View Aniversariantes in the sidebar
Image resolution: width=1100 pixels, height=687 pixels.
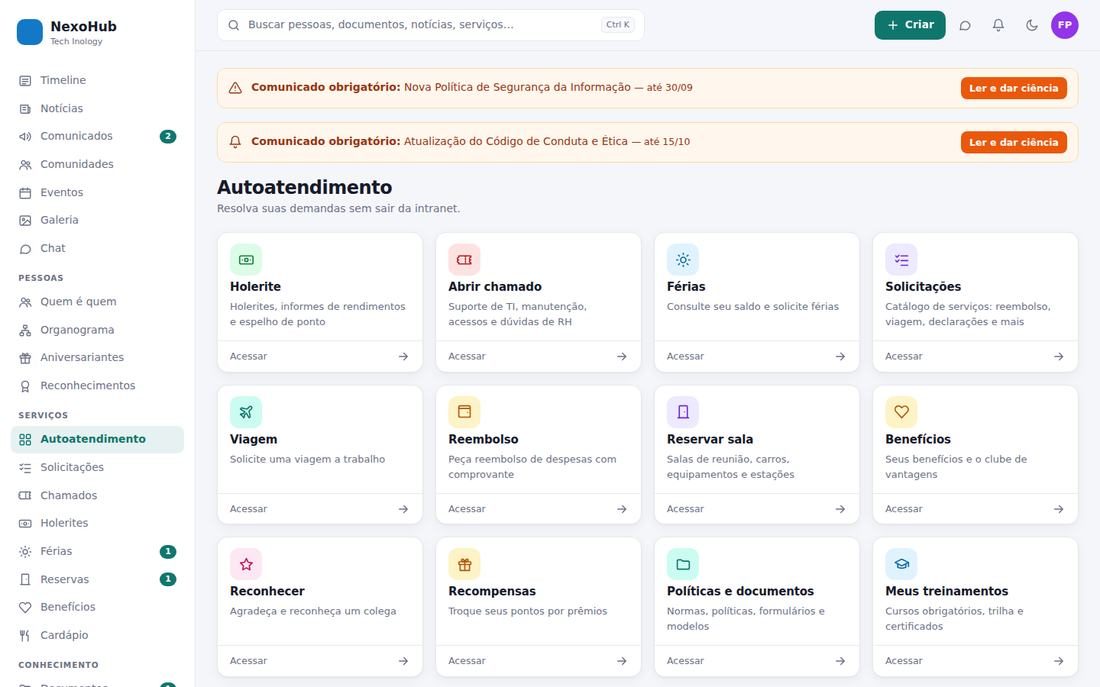tap(98, 357)
